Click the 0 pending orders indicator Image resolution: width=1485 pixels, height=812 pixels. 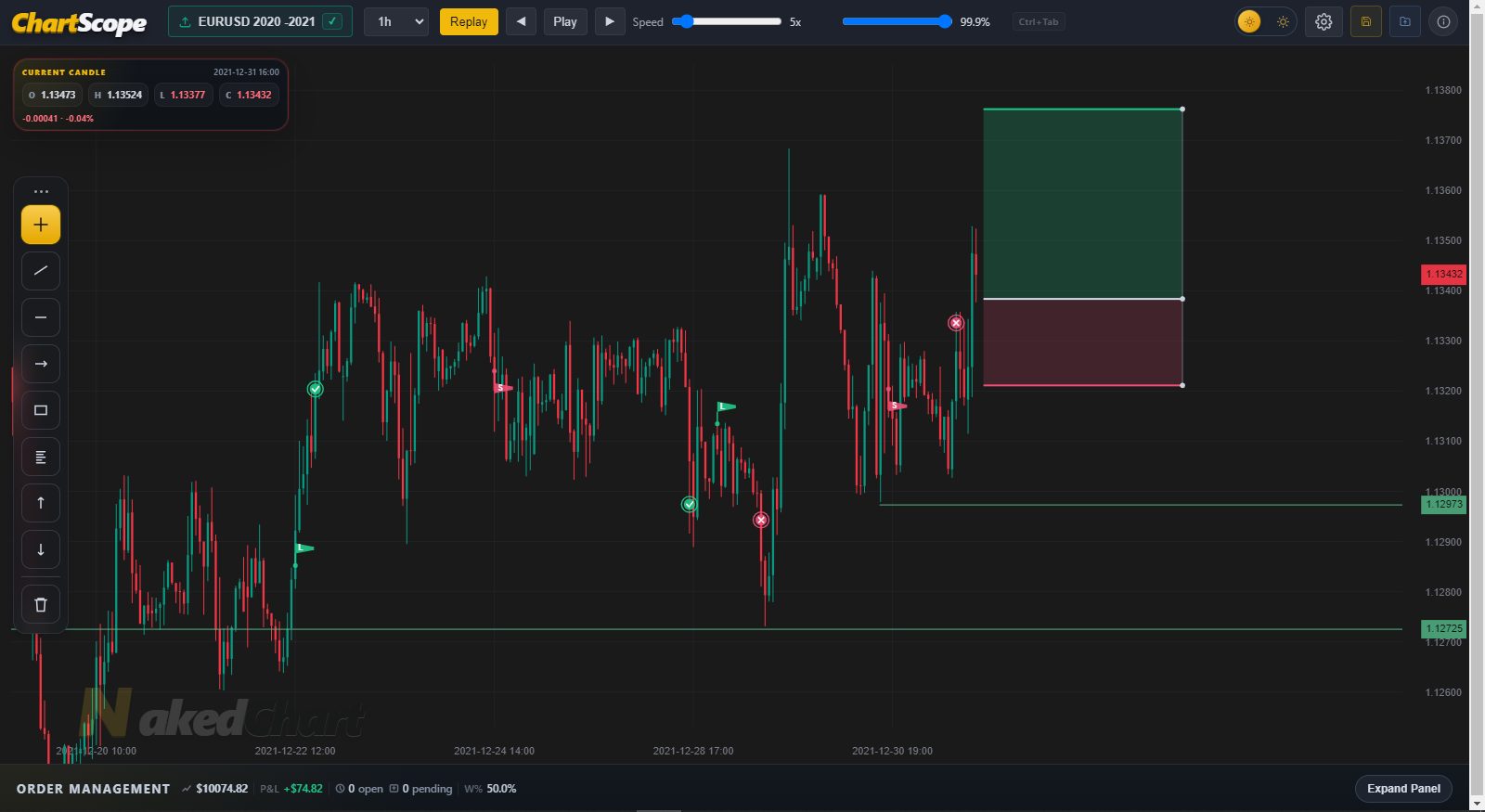coord(420,789)
